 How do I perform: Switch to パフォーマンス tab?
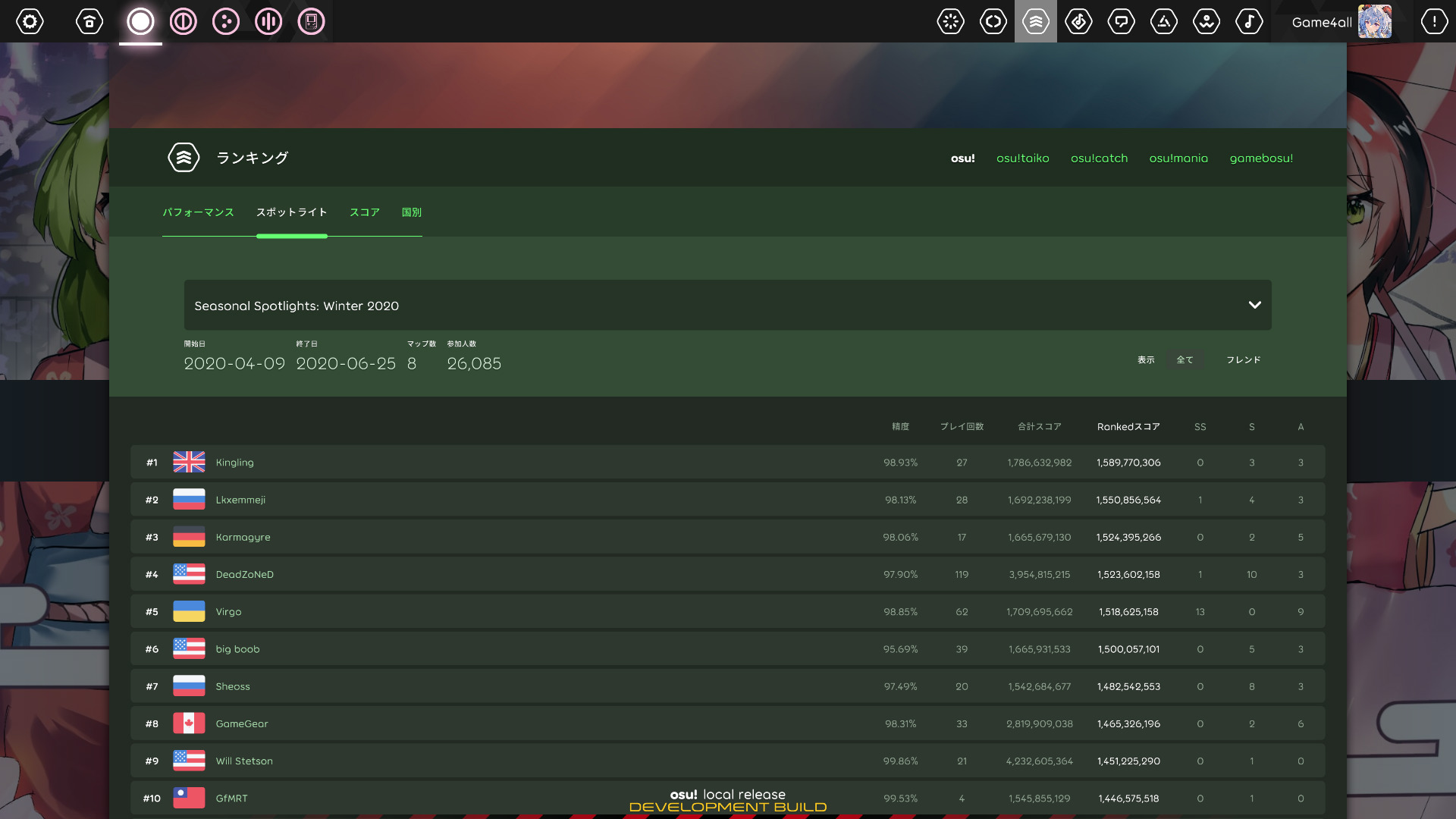pos(198,212)
